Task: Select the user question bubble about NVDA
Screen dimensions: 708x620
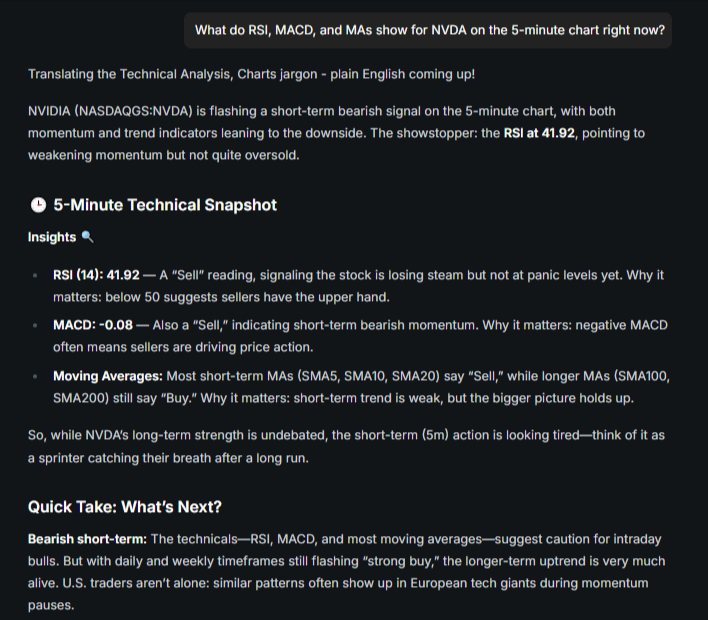Action: coord(428,30)
